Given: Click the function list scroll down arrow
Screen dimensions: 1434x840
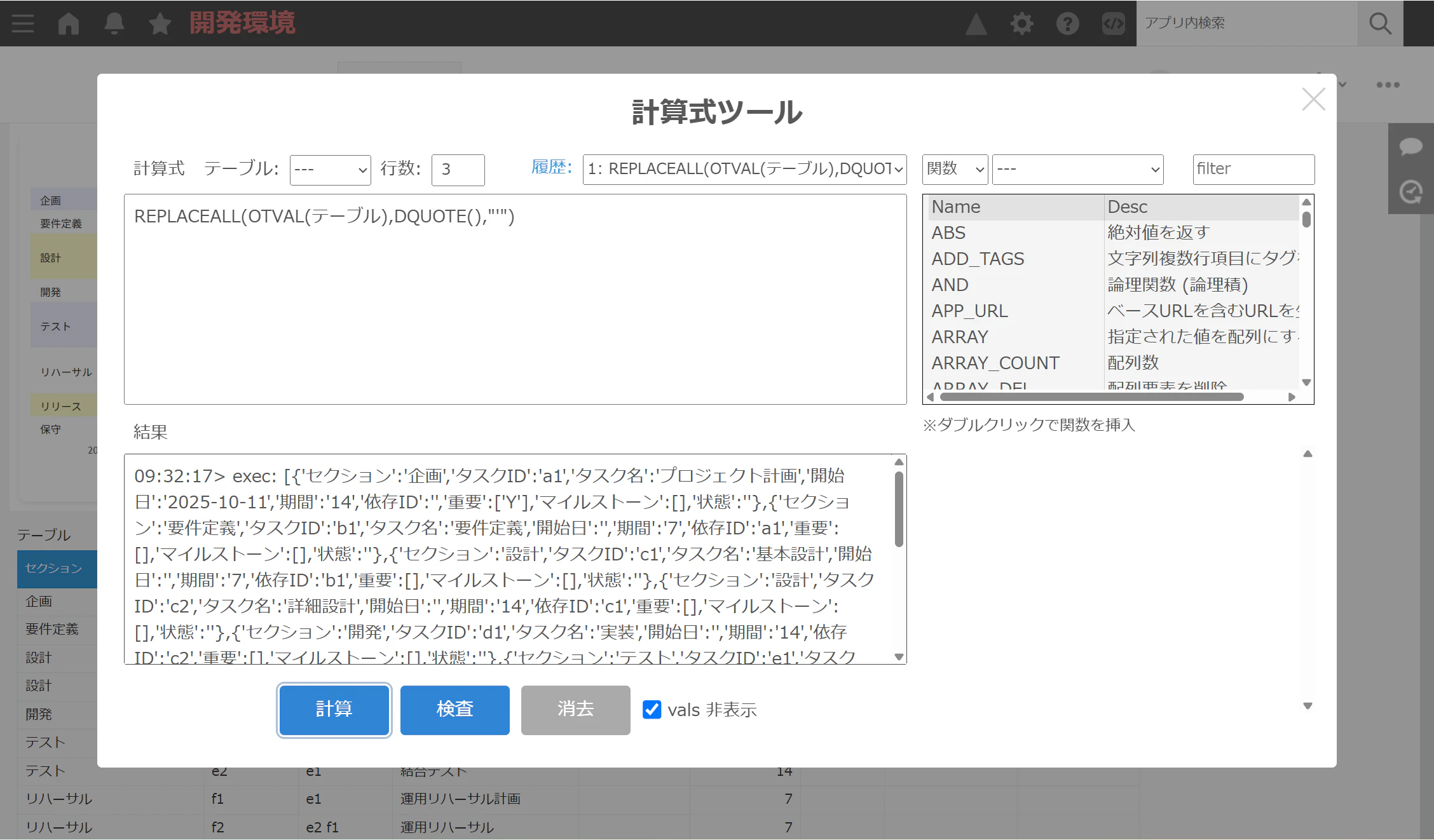Looking at the screenshot, I should [x=1306, y=383].
